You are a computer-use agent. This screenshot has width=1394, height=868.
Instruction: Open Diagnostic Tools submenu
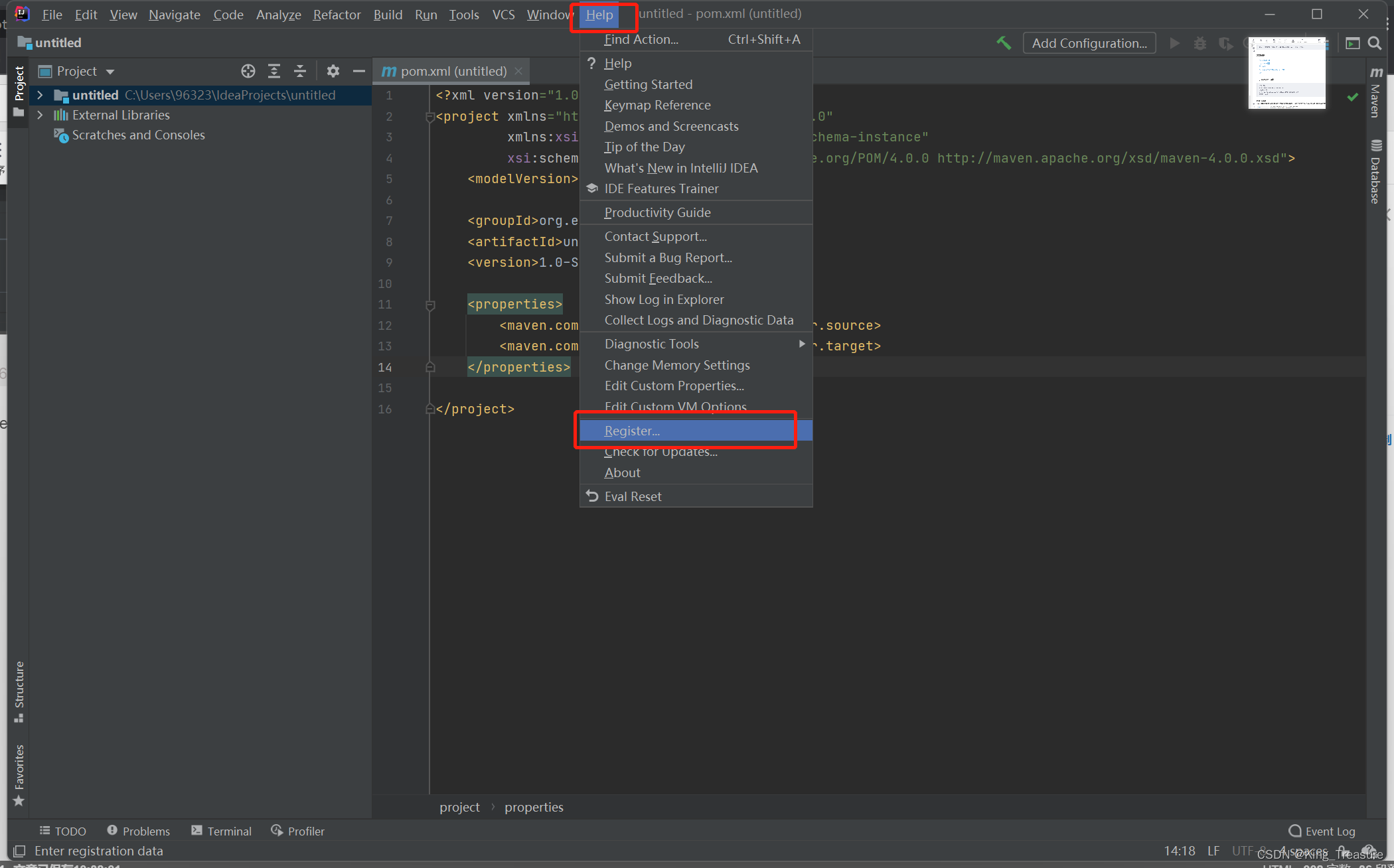point(696,344)
